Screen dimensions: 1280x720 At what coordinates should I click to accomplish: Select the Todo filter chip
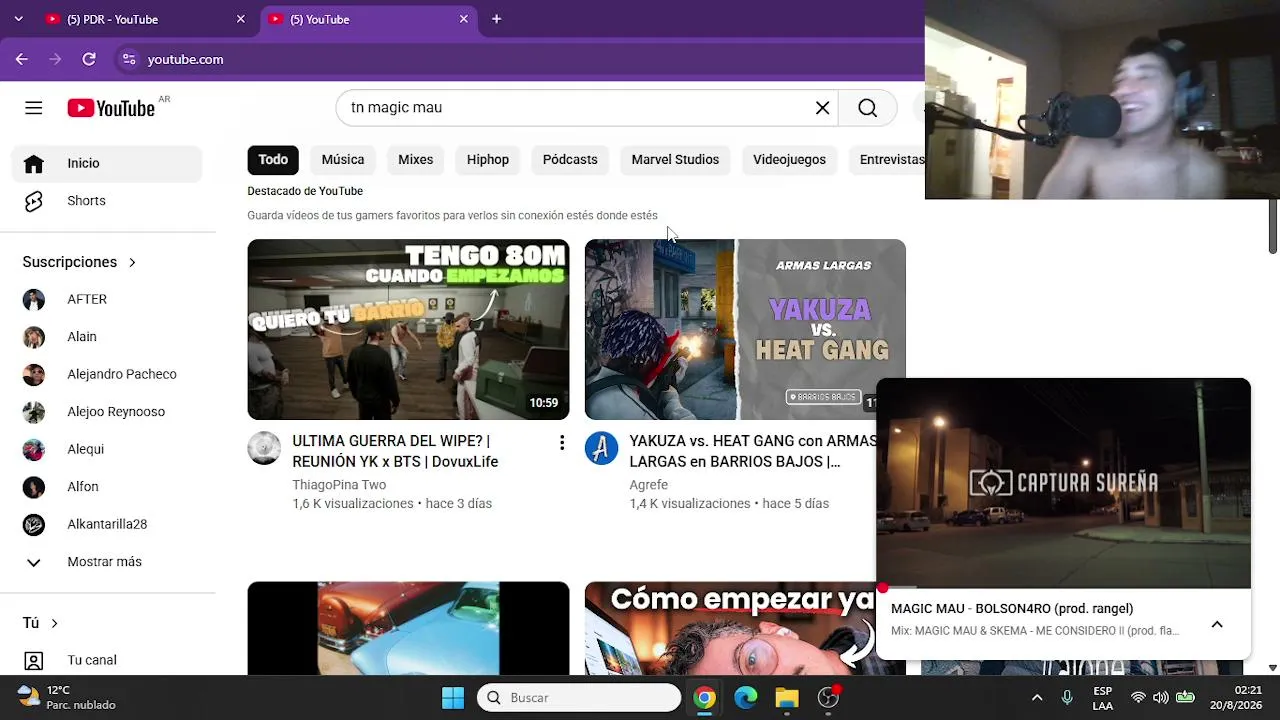tap(273, 160)
